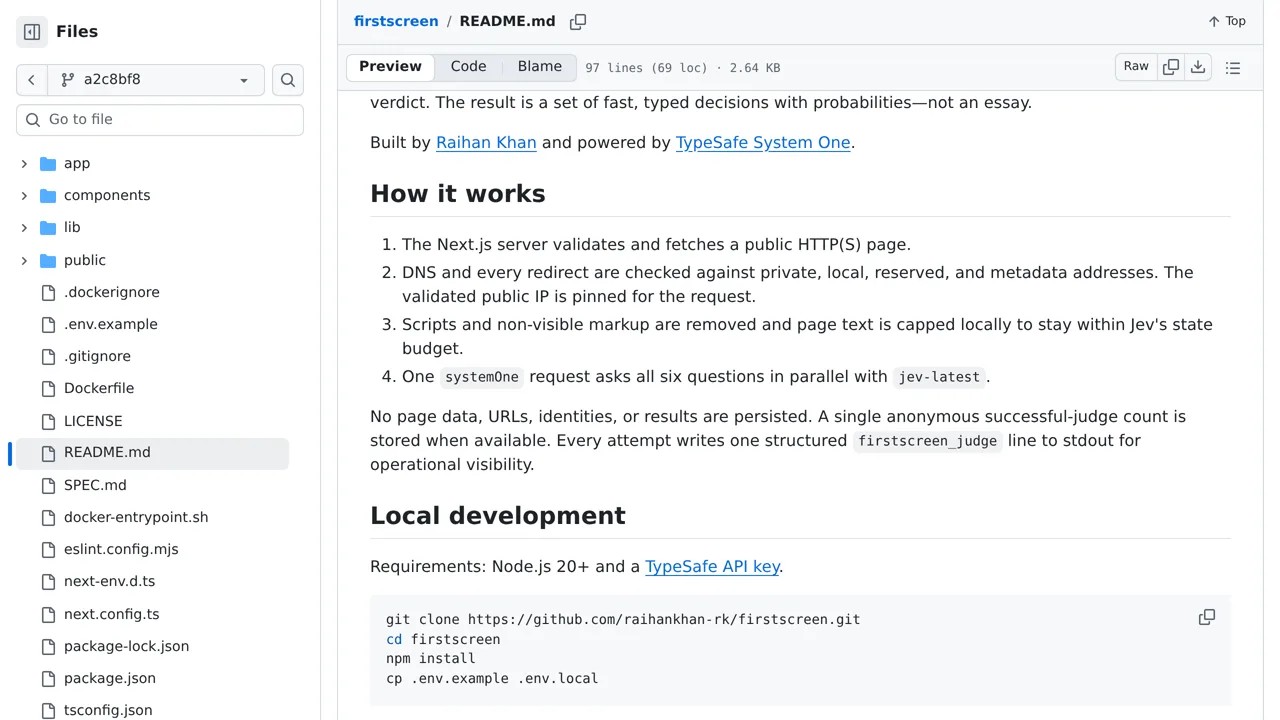
Task: Click the Dockerfile file icon
Action: pos(48,388)
